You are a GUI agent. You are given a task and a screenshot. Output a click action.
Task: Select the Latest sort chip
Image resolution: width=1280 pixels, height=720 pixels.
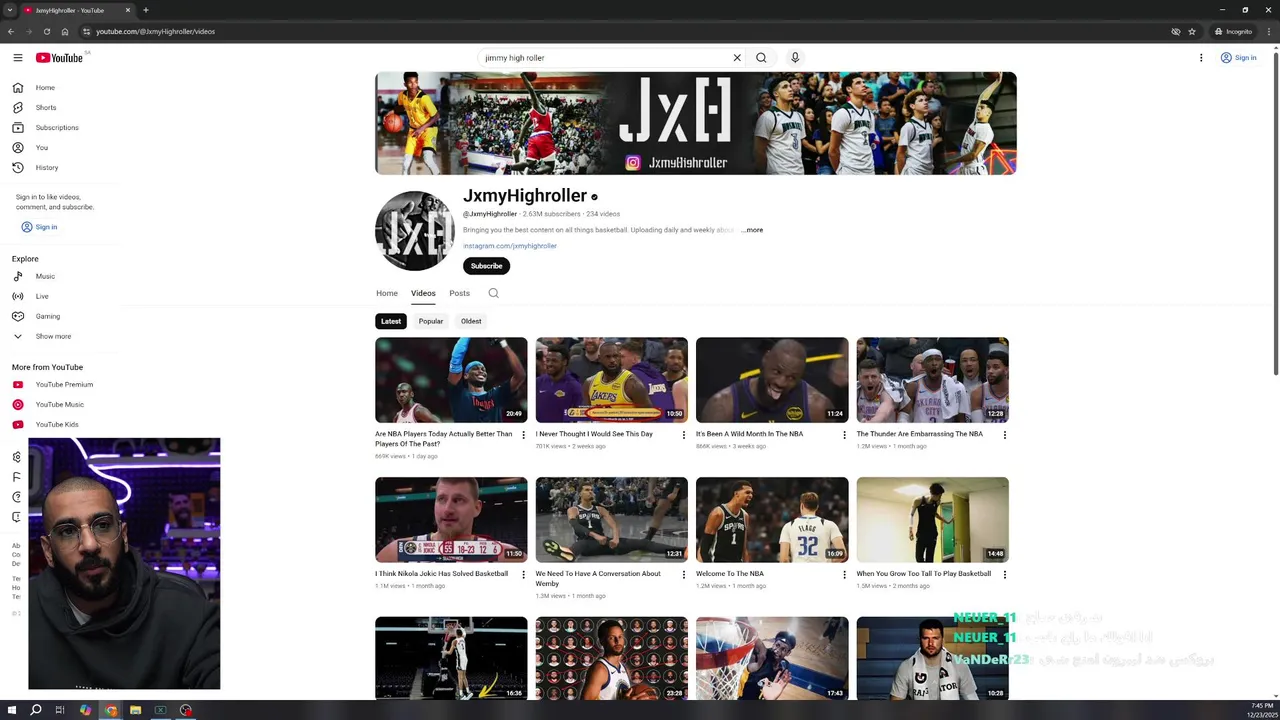click(391, 321)
